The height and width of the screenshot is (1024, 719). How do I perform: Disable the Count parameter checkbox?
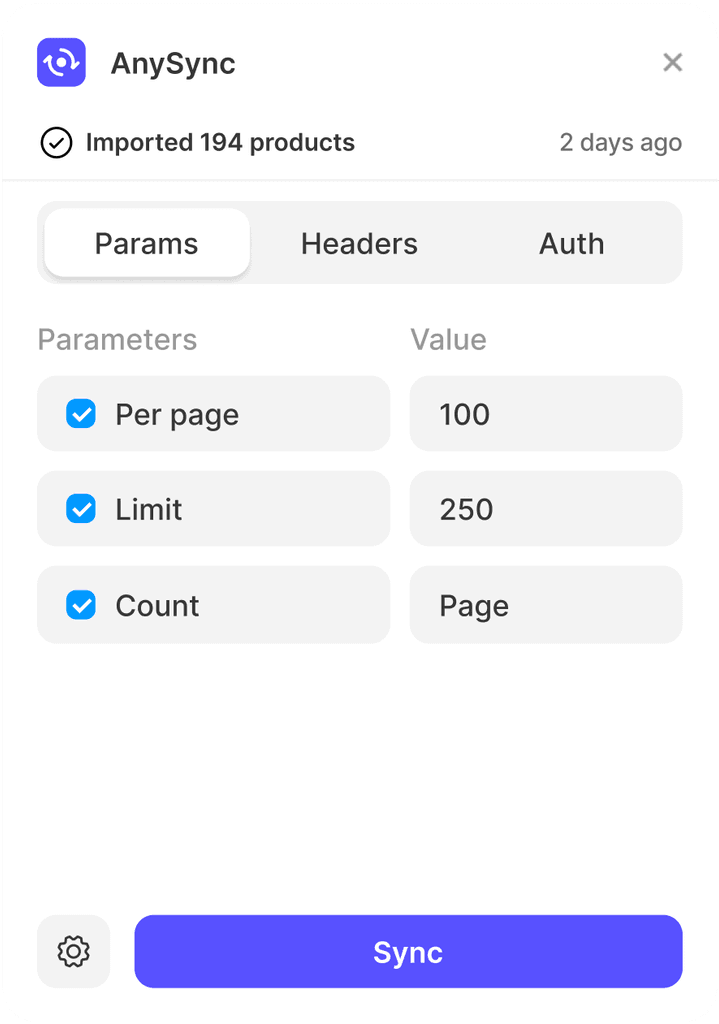(x=81, y=605)
